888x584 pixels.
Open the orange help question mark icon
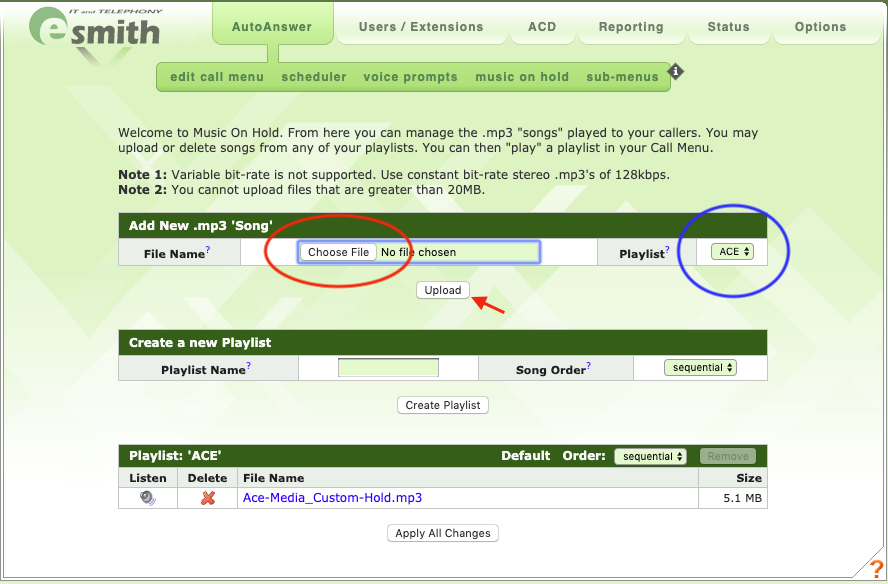(875, 569)
